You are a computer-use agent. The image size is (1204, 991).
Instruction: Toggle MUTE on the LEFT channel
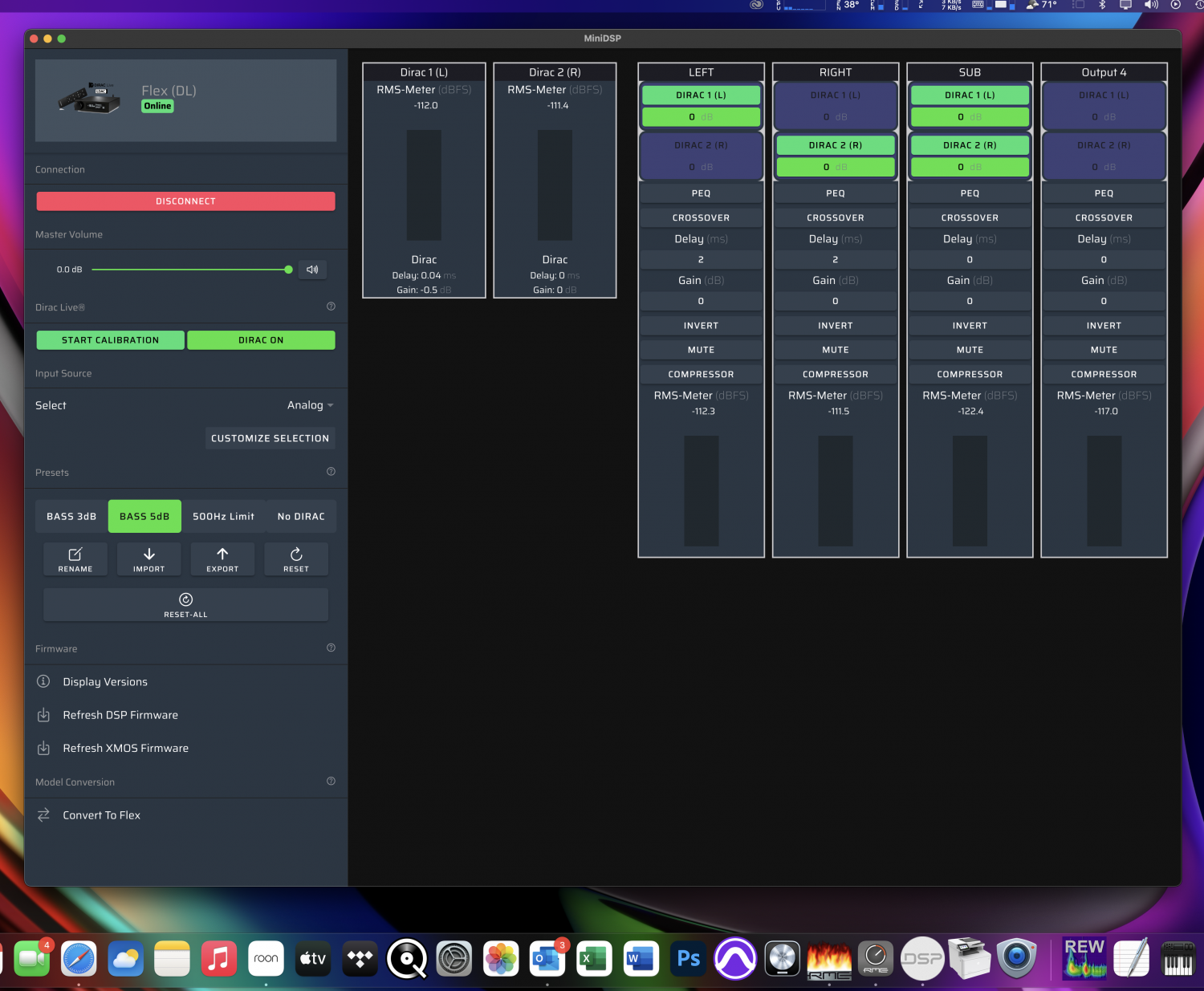(x=701, y=350)
